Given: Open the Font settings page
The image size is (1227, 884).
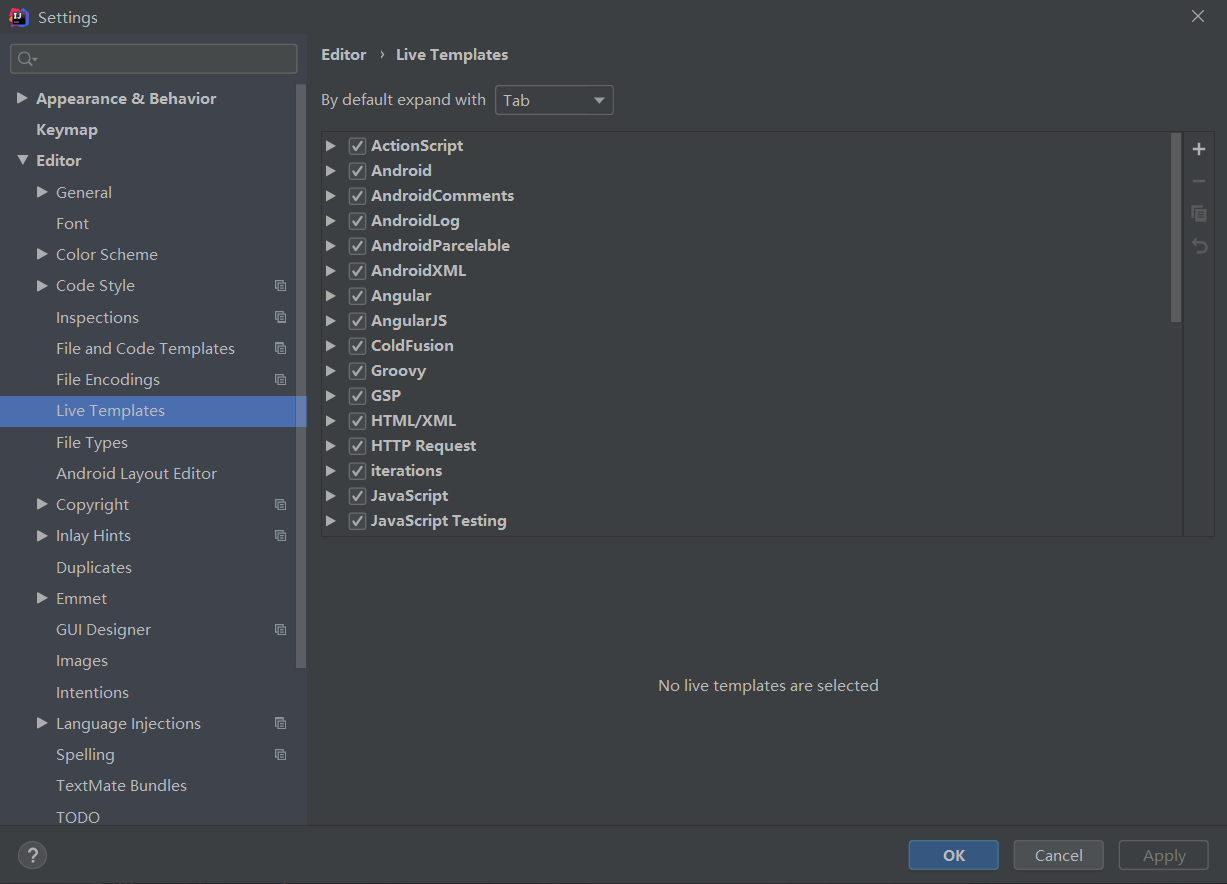Looking at the screenshot, I should pos(72,223).
